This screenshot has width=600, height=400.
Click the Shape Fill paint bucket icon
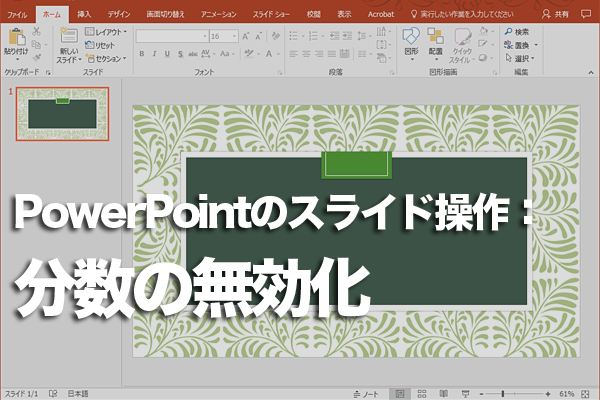[483, 31]
